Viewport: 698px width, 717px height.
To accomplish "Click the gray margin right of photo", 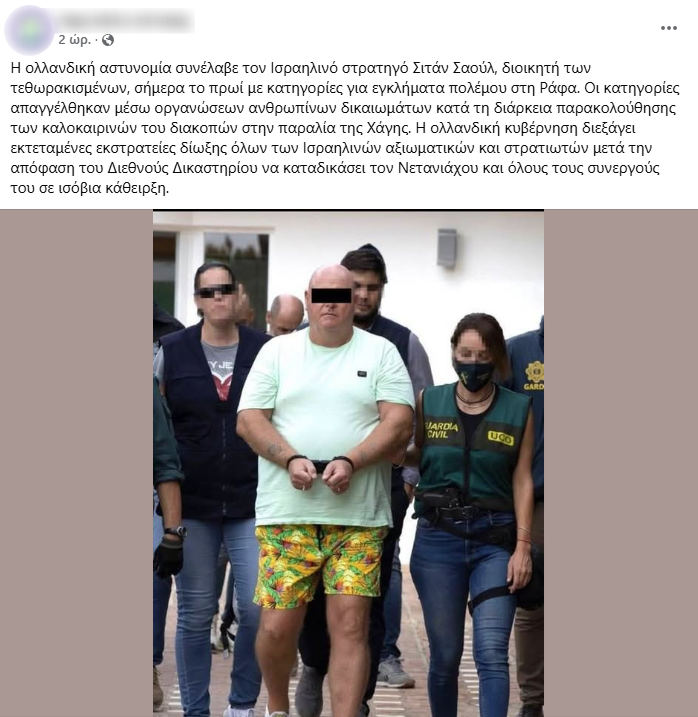I will 621,463.
